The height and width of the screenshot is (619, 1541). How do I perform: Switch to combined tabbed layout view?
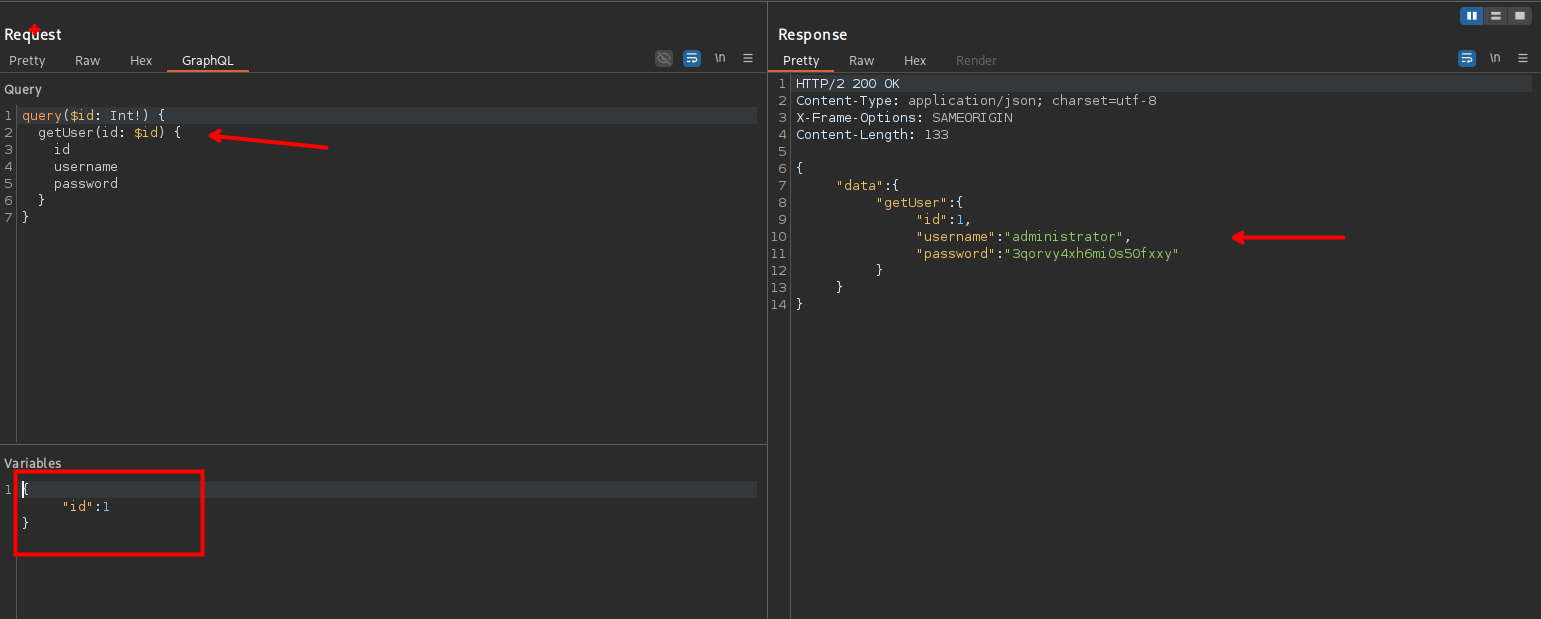[x=1520, y=16]
